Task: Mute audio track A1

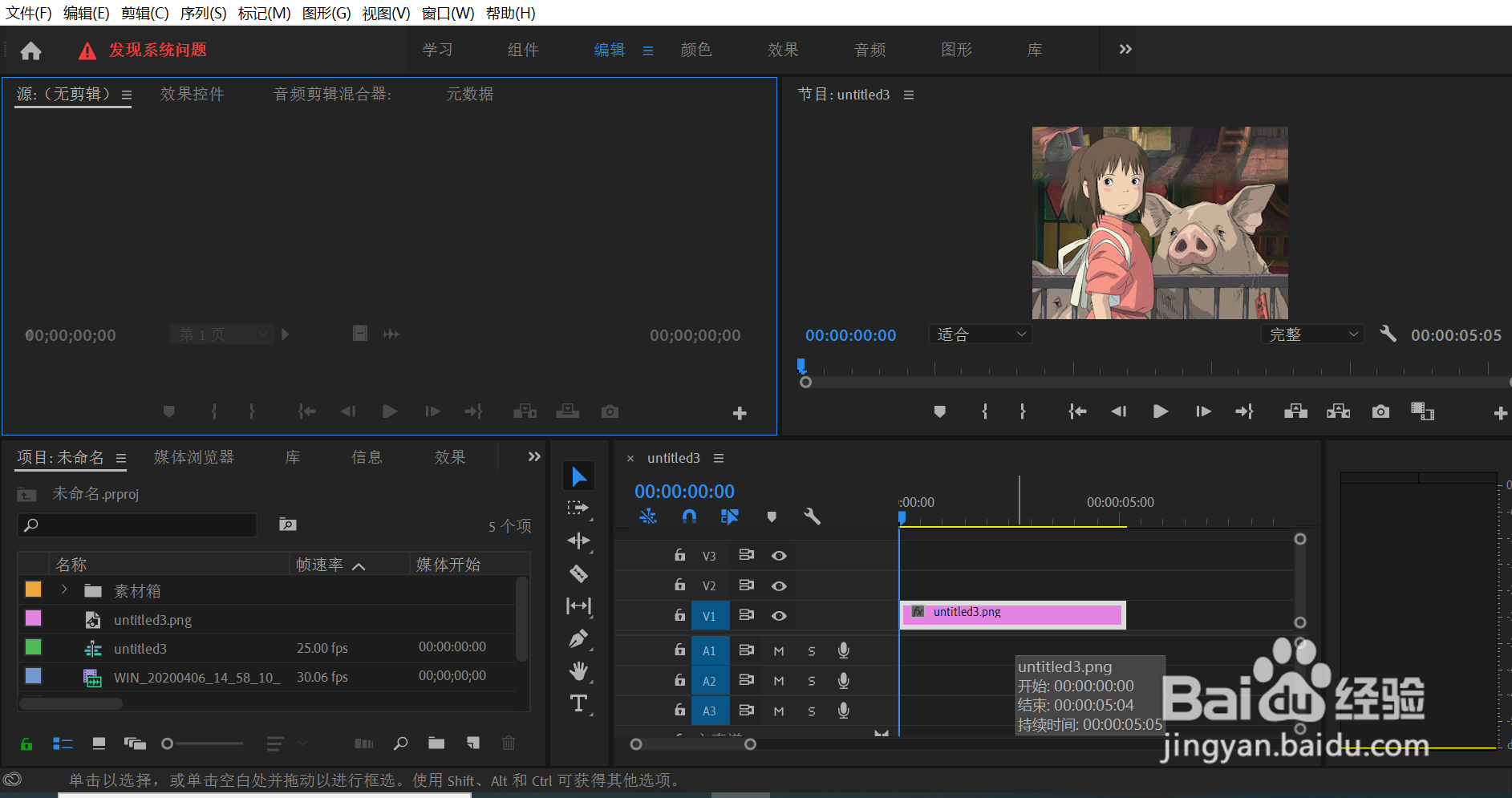Action: coord(779,651)
